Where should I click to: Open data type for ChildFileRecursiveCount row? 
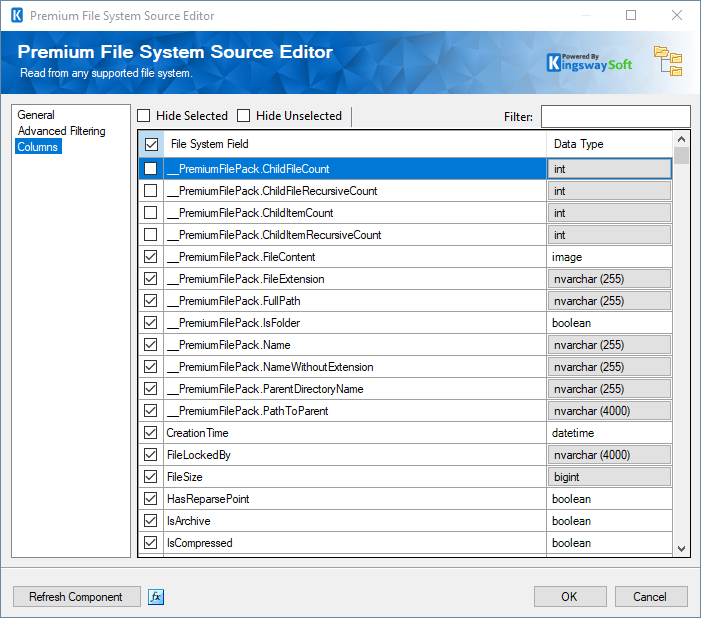tap(609, 191)
